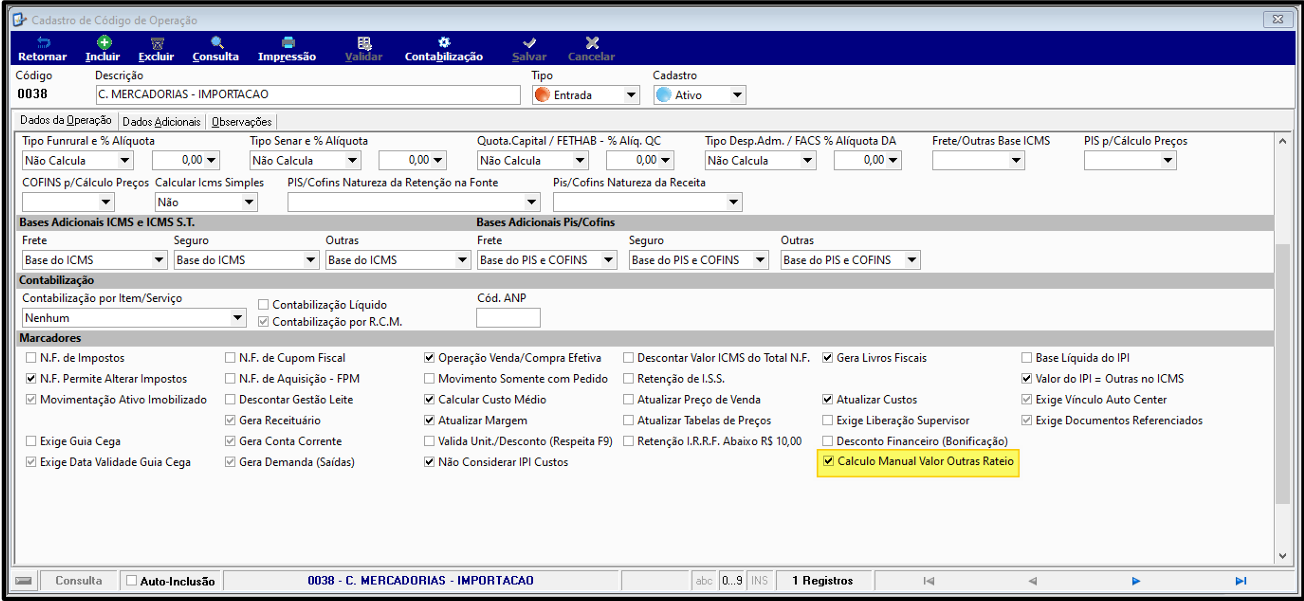Check Atualizar Preço de Venda
The width and height of the screenshot is (1304, 601).
pyautogui.click(x=629, y=399)
